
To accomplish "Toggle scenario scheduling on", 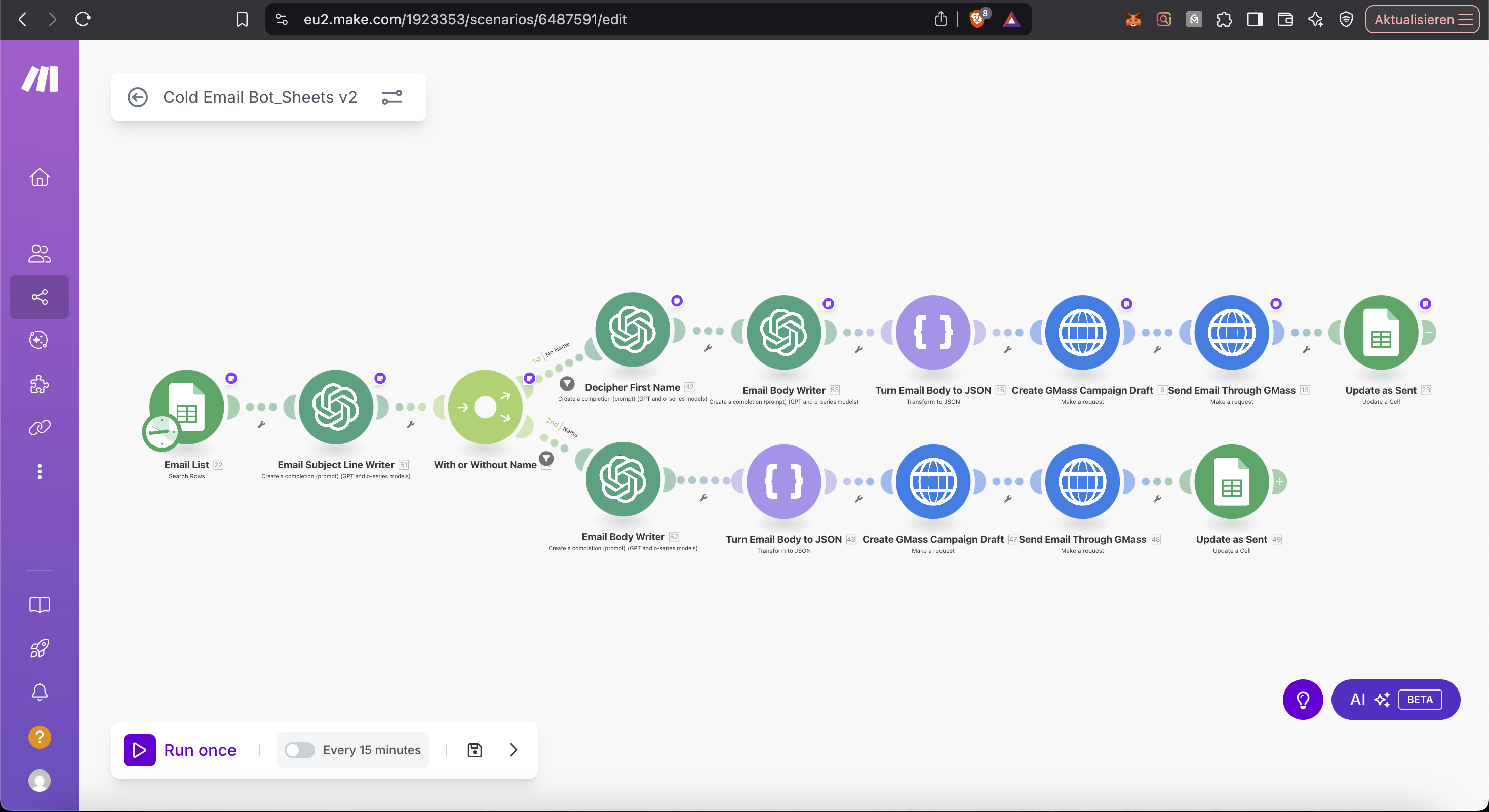I will [299, 750].
